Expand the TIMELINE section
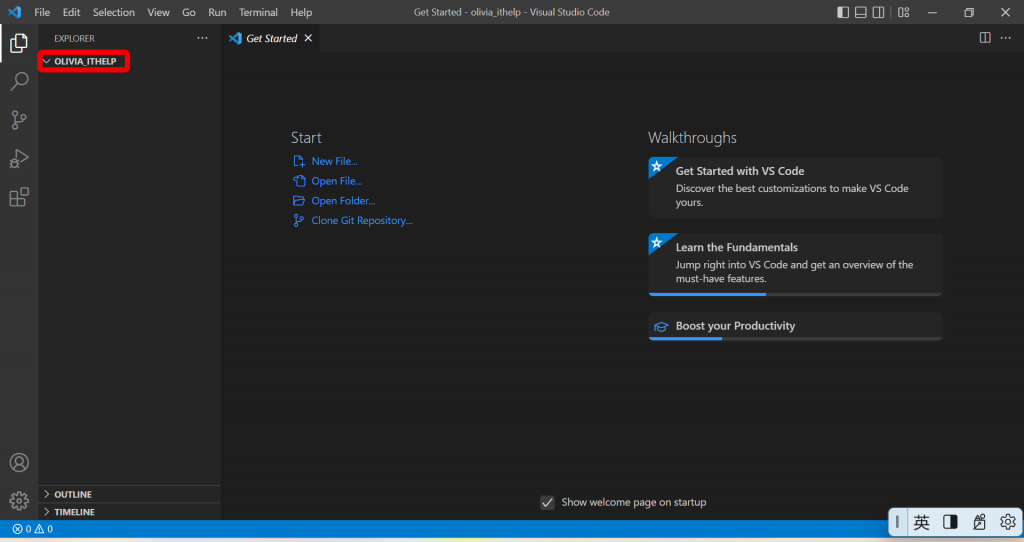The image size is (1024, 542). (129, 512)
